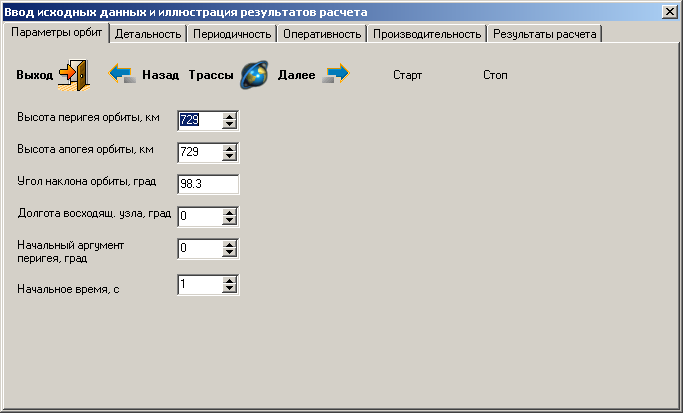Viewport: 683px width, 413px height.
Task: Click the blue forward arrow next to Далее
Action: 336,74
